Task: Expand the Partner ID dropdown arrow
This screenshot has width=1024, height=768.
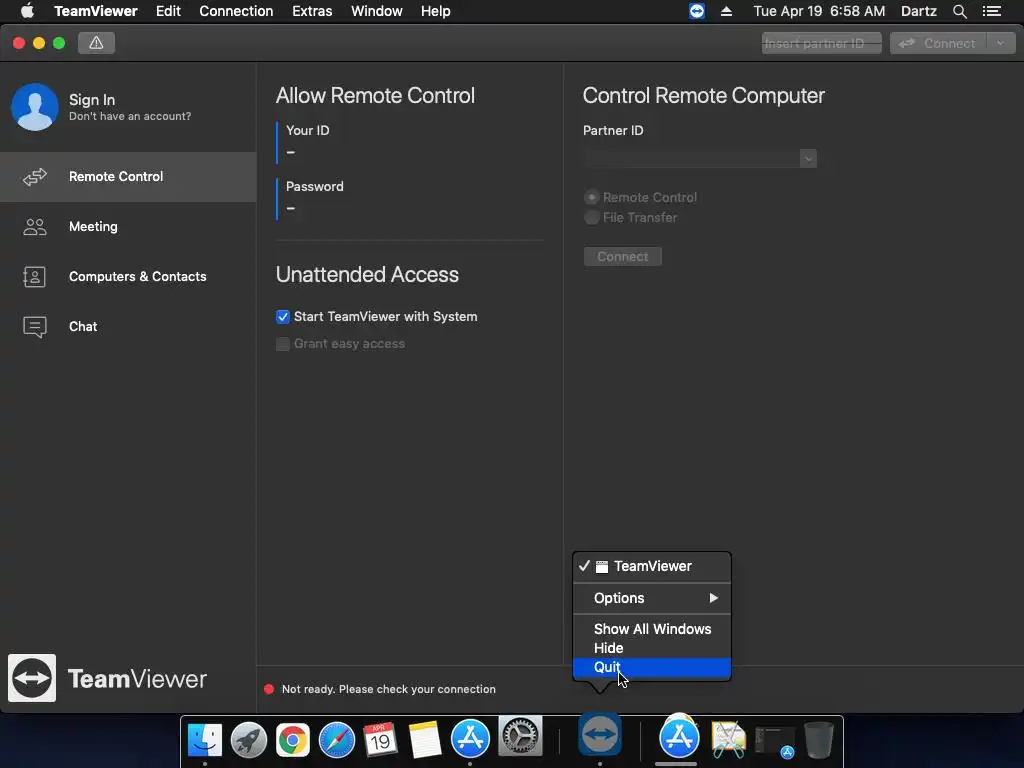Action: pos(808,159)
